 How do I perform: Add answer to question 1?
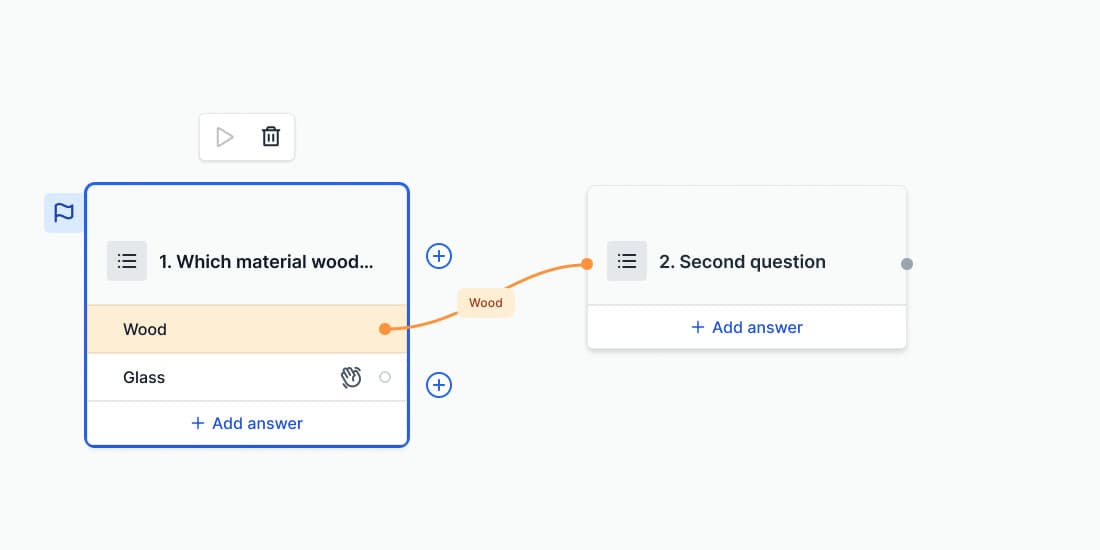point(247,424)
